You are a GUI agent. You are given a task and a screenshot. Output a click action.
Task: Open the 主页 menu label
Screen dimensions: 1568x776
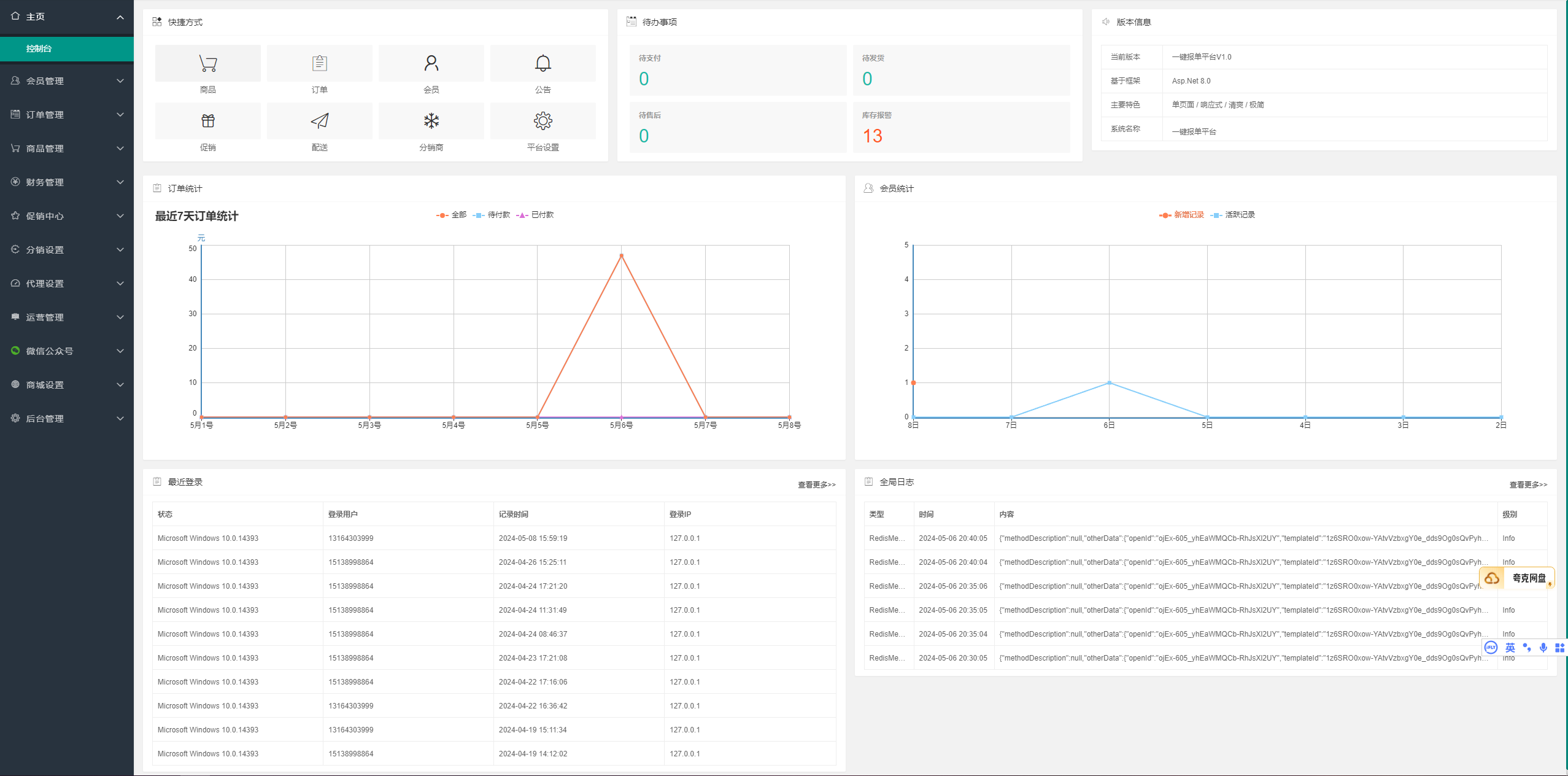click(35, 17)
